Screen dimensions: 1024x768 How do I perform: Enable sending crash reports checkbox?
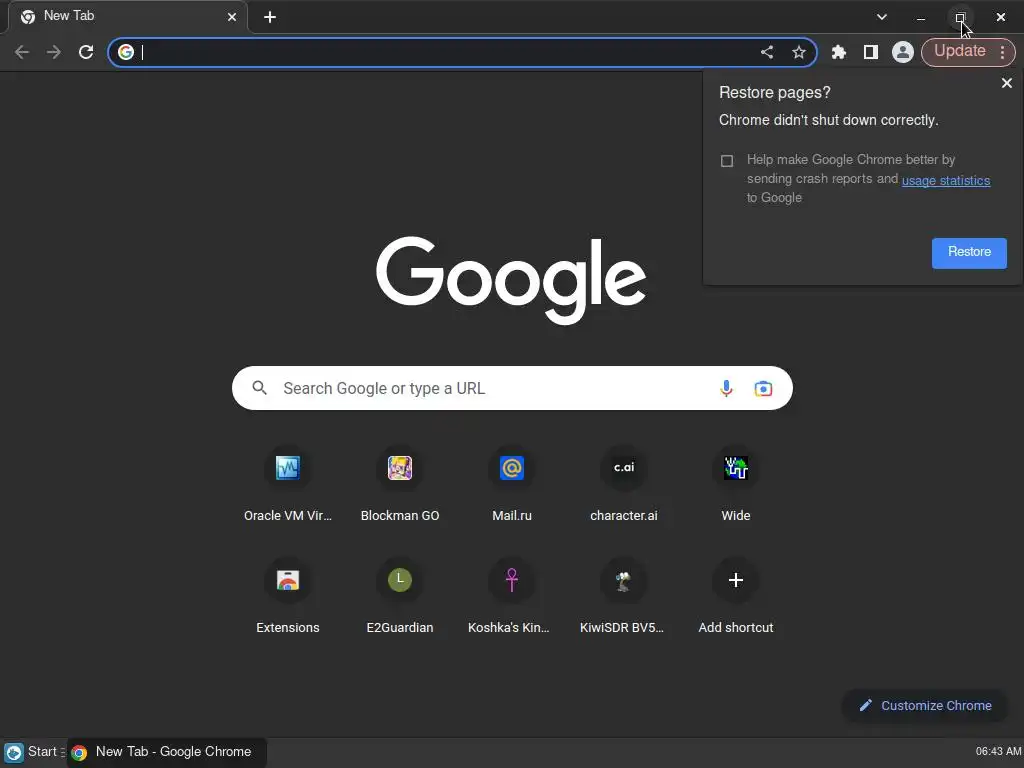click(x=727, y=161)
